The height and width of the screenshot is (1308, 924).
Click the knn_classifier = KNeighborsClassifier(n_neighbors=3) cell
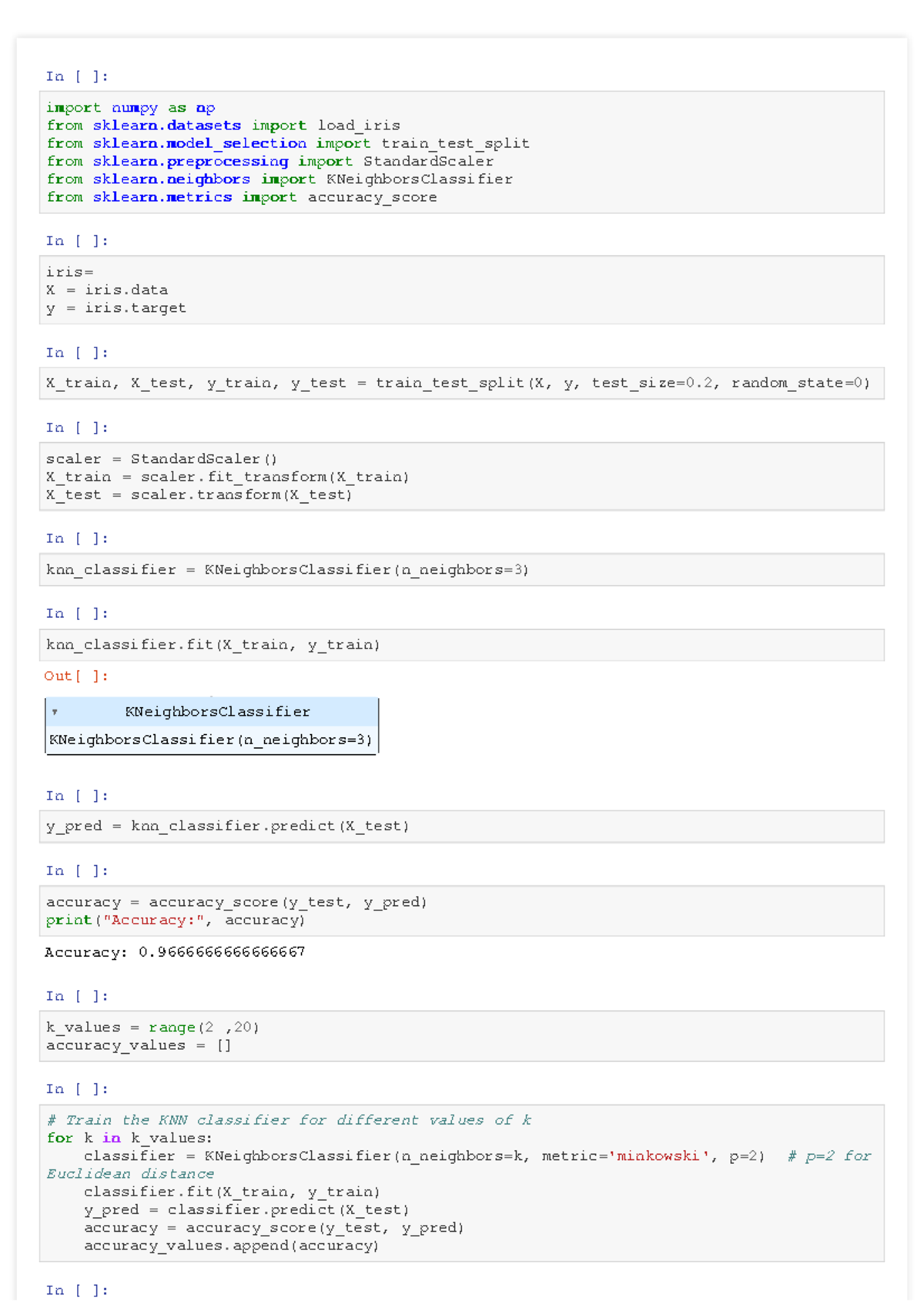462,570
